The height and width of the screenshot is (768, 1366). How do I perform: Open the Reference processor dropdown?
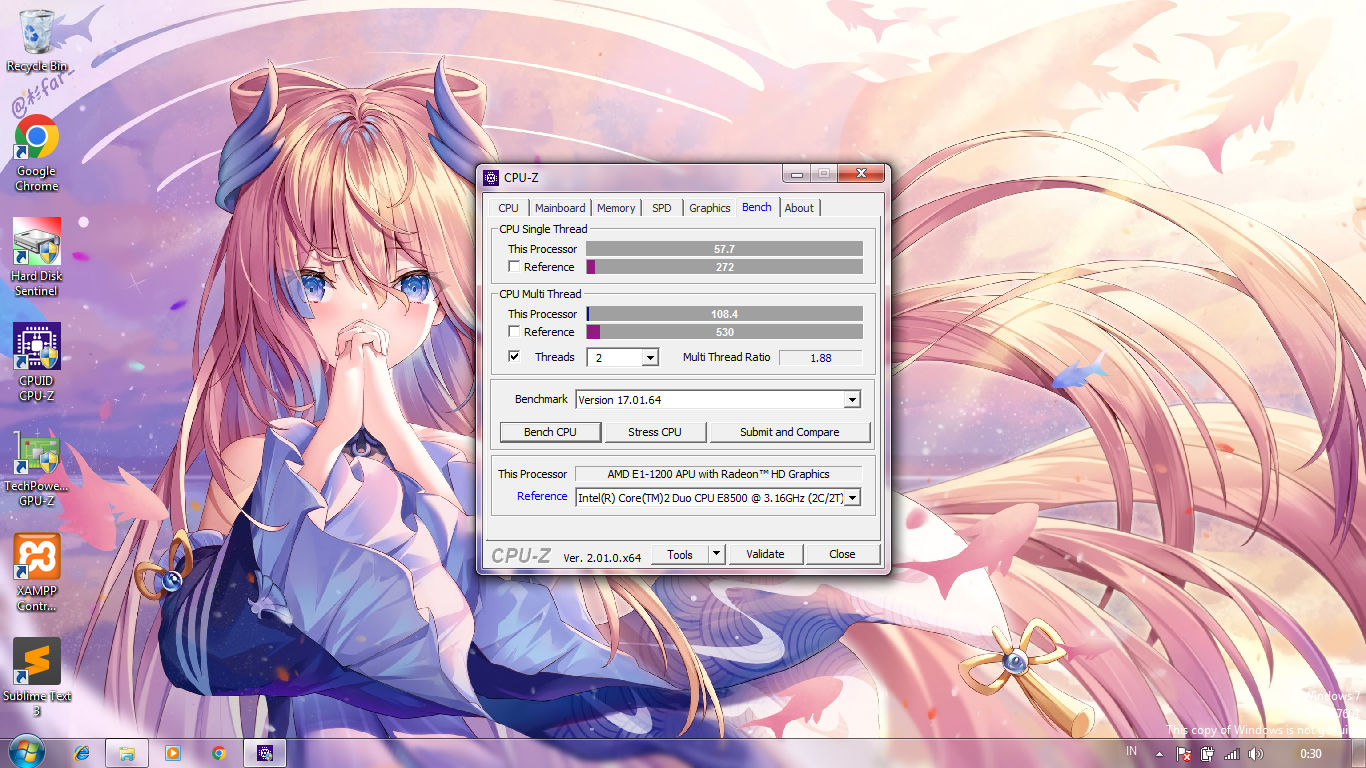click(852, 497)
